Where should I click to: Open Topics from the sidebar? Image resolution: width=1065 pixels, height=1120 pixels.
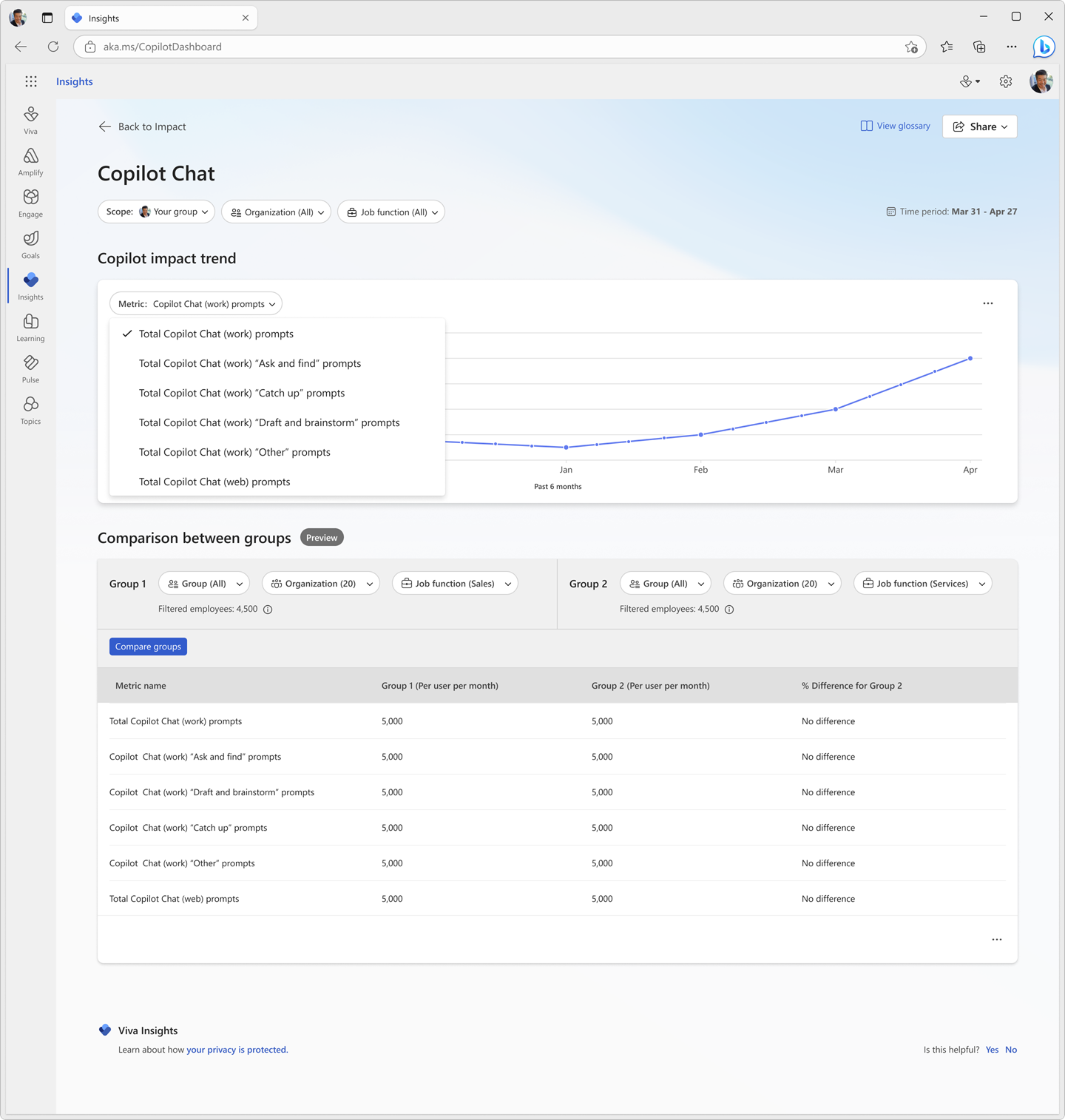coord(30,411)
